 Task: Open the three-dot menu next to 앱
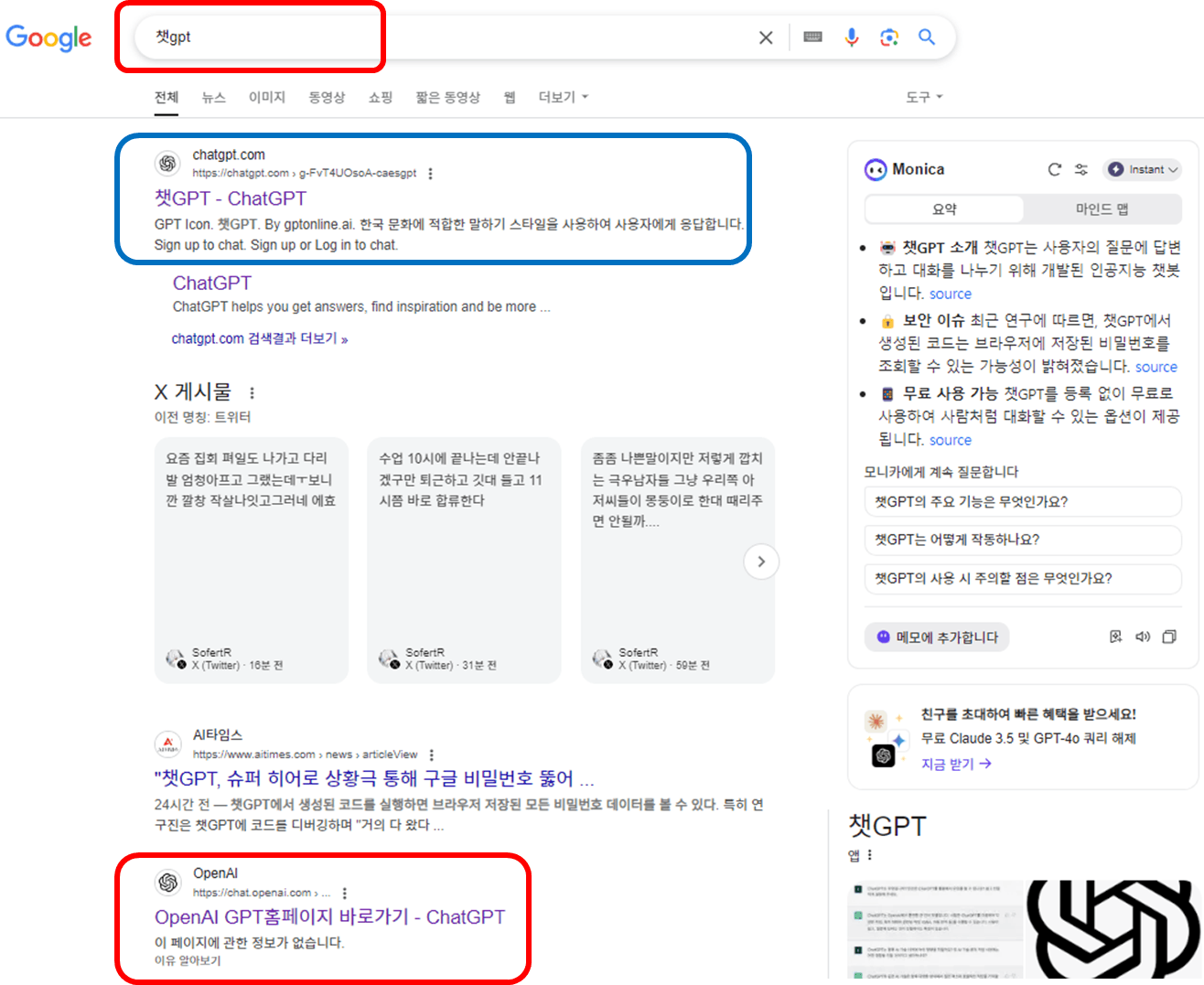click(869, 855)
